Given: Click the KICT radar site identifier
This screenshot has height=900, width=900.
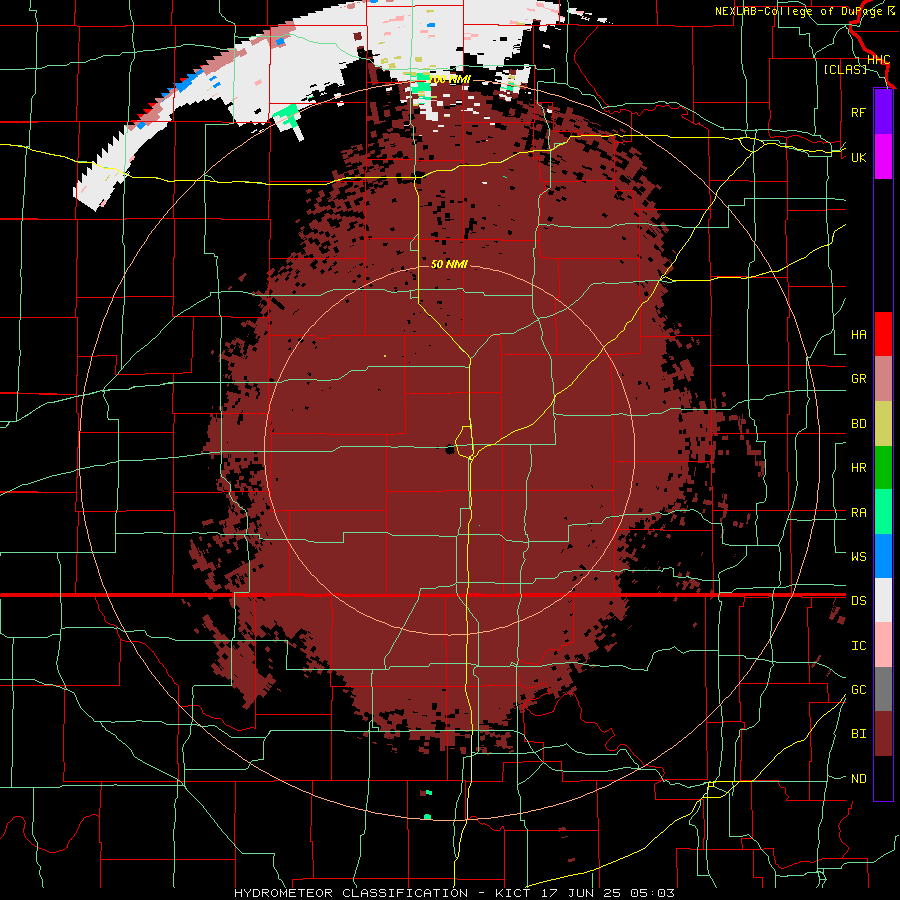Looking at the screenshot, I should point(512,893).
